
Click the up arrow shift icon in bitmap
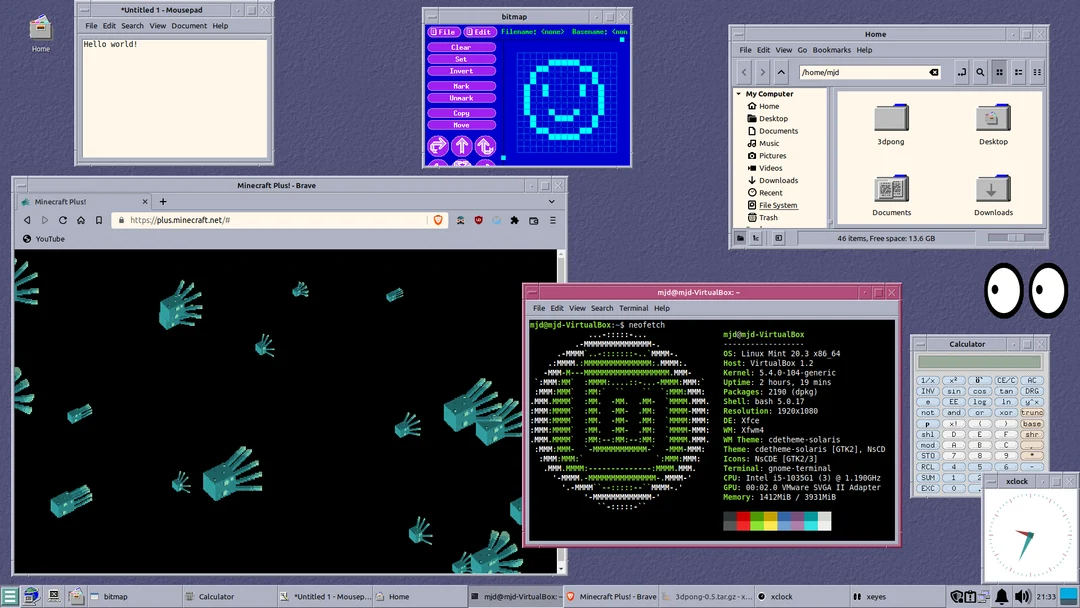coord(461,146)
